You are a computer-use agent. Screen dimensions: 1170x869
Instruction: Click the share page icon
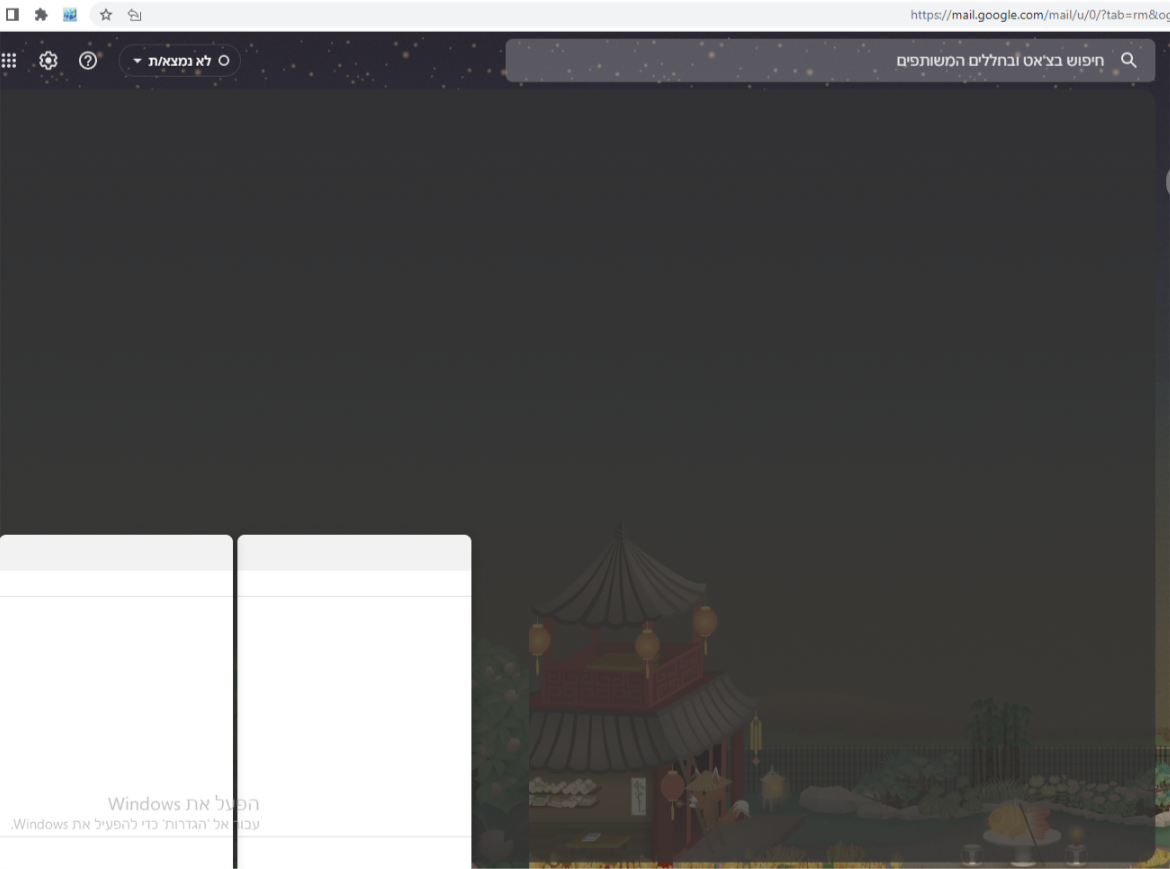(x=134, y=14)
